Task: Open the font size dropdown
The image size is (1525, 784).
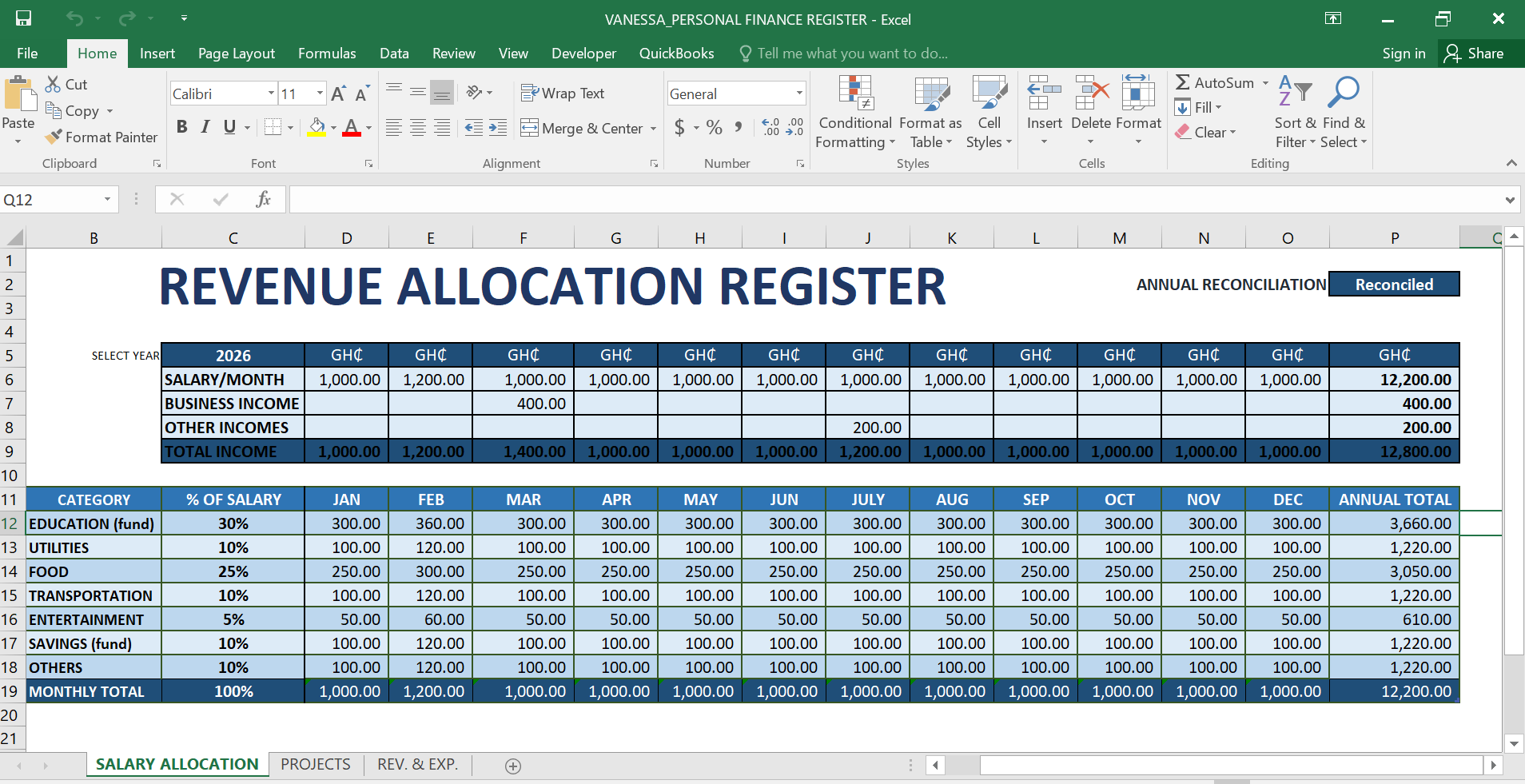Action: 320,94
